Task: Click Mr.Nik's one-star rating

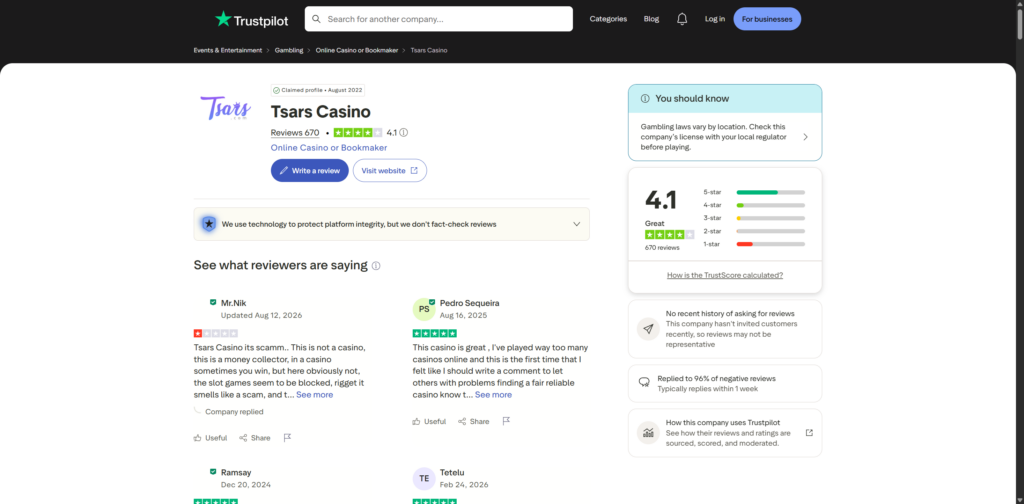Action: tap(216, 333)
